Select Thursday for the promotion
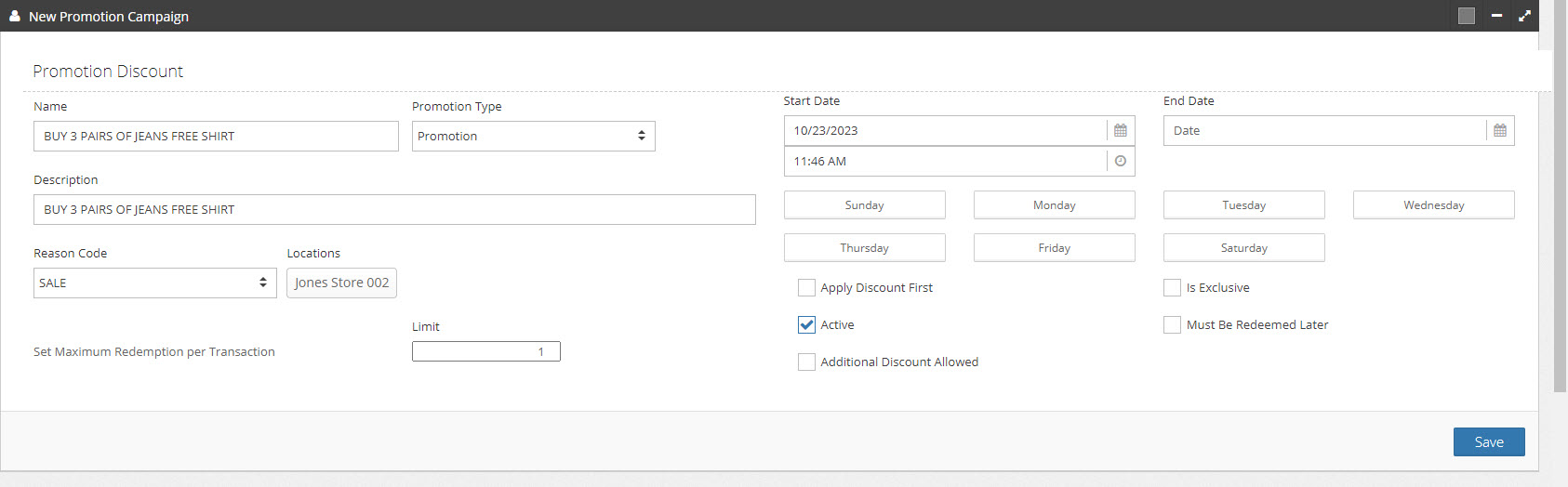The height and width of the screenshot is (487, 1568). pyautogui.click(x=864, y=248)
